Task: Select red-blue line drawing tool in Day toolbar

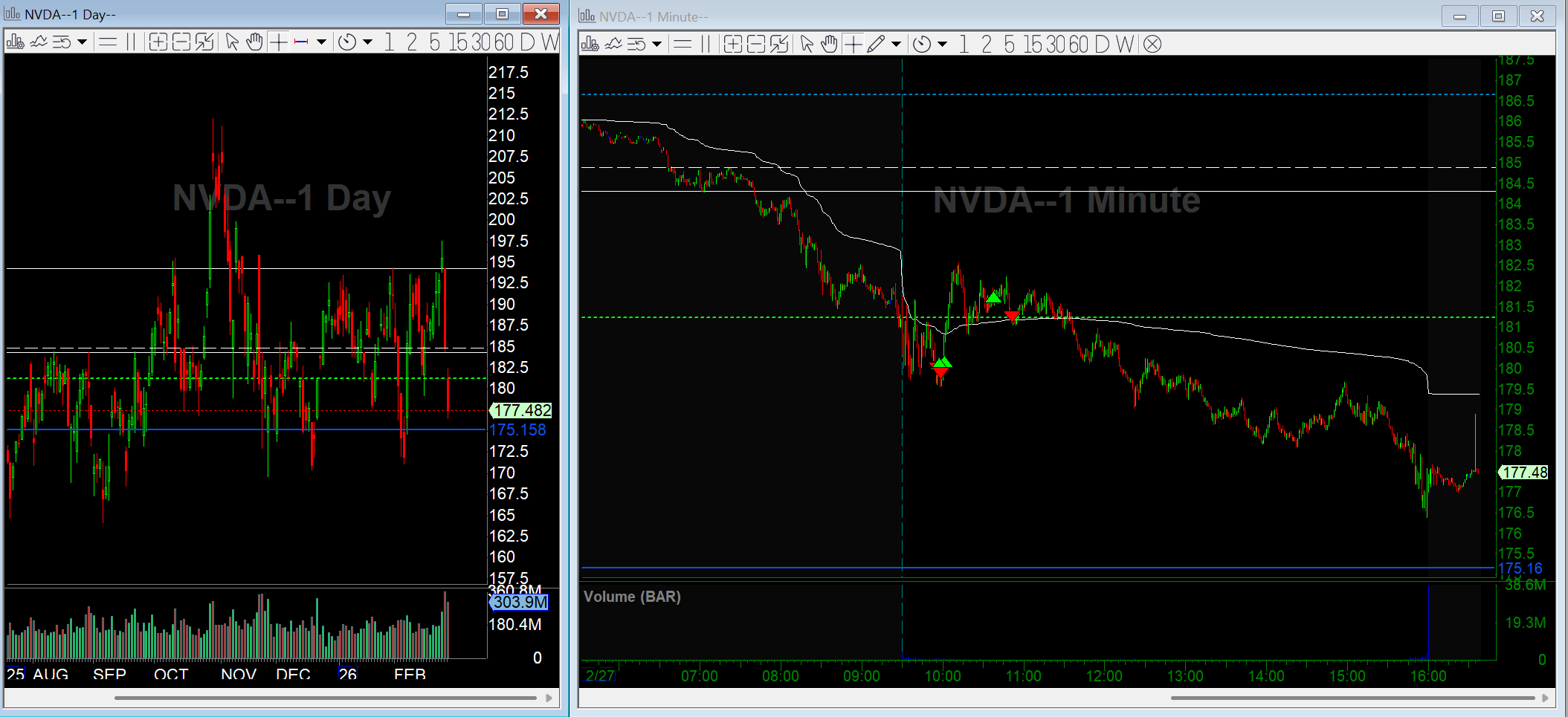Action: (301, 42)
